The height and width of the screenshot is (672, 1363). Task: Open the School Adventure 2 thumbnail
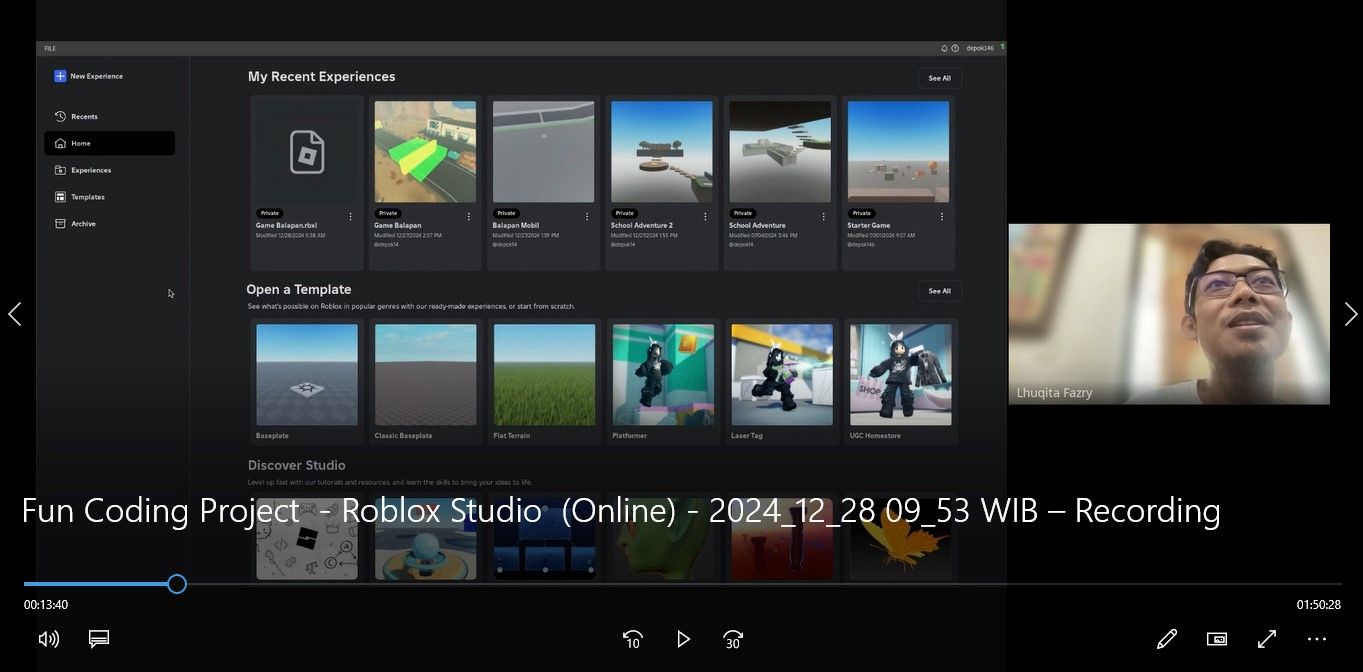coord(662,152)
